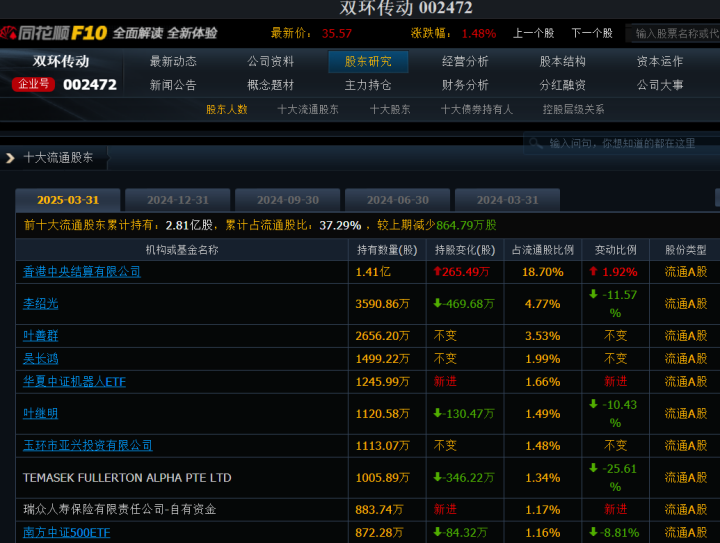The image size is (720, 543).
Task: Open the 公司资料 menu
Action: coord(270,62)
